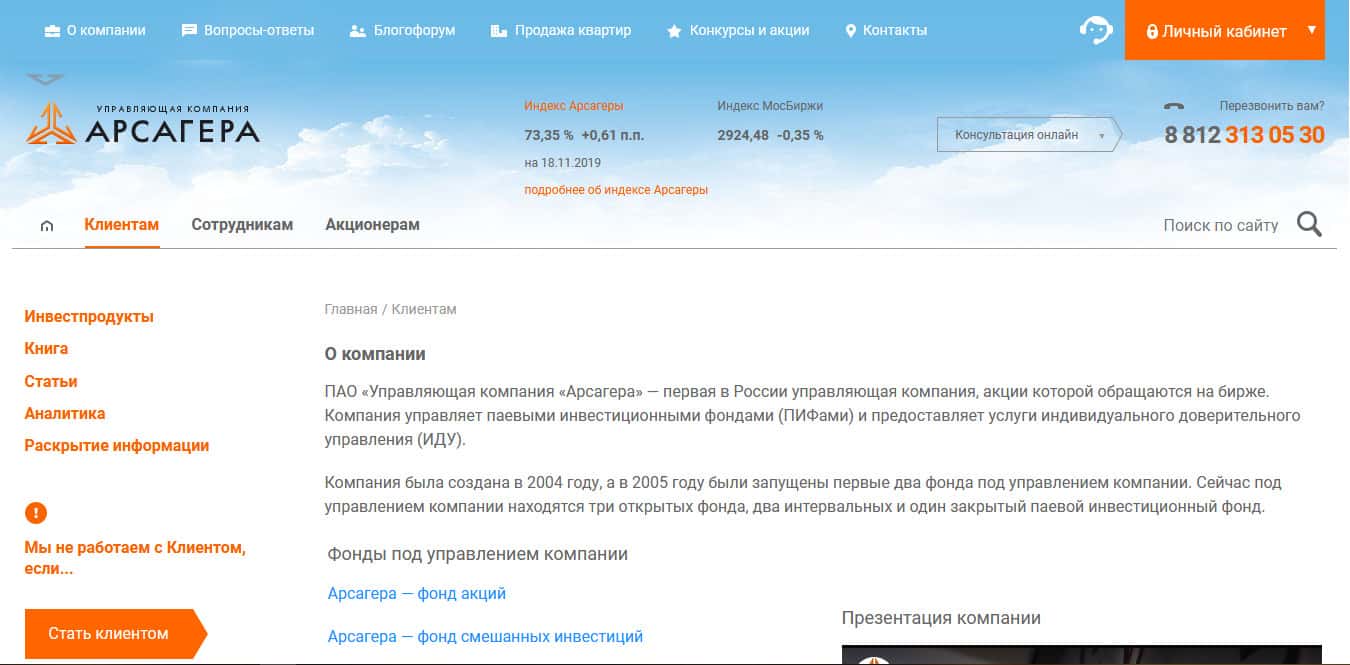Image resolution: width=1350 pixels, height=665 pixels.
Task: Select the Клиентам tab
Action: coord(122,225)
